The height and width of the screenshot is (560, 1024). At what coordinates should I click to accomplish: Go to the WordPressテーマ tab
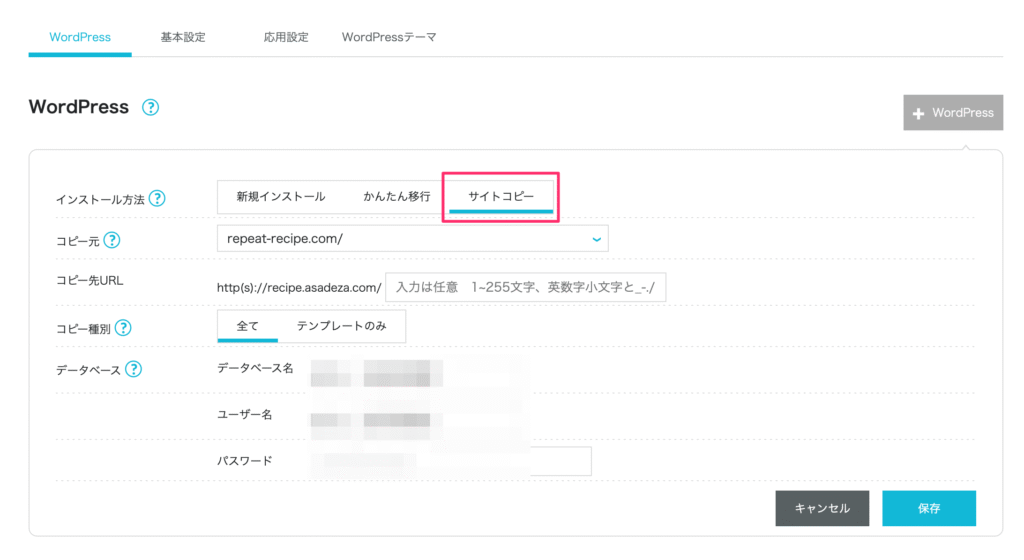coord(389,37)
